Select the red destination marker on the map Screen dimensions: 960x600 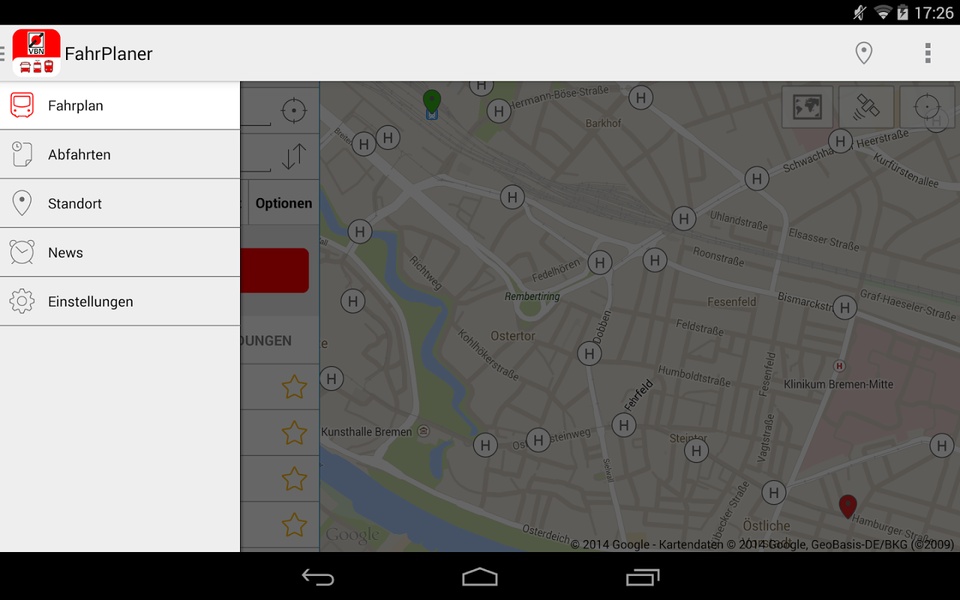pos(847,506)
